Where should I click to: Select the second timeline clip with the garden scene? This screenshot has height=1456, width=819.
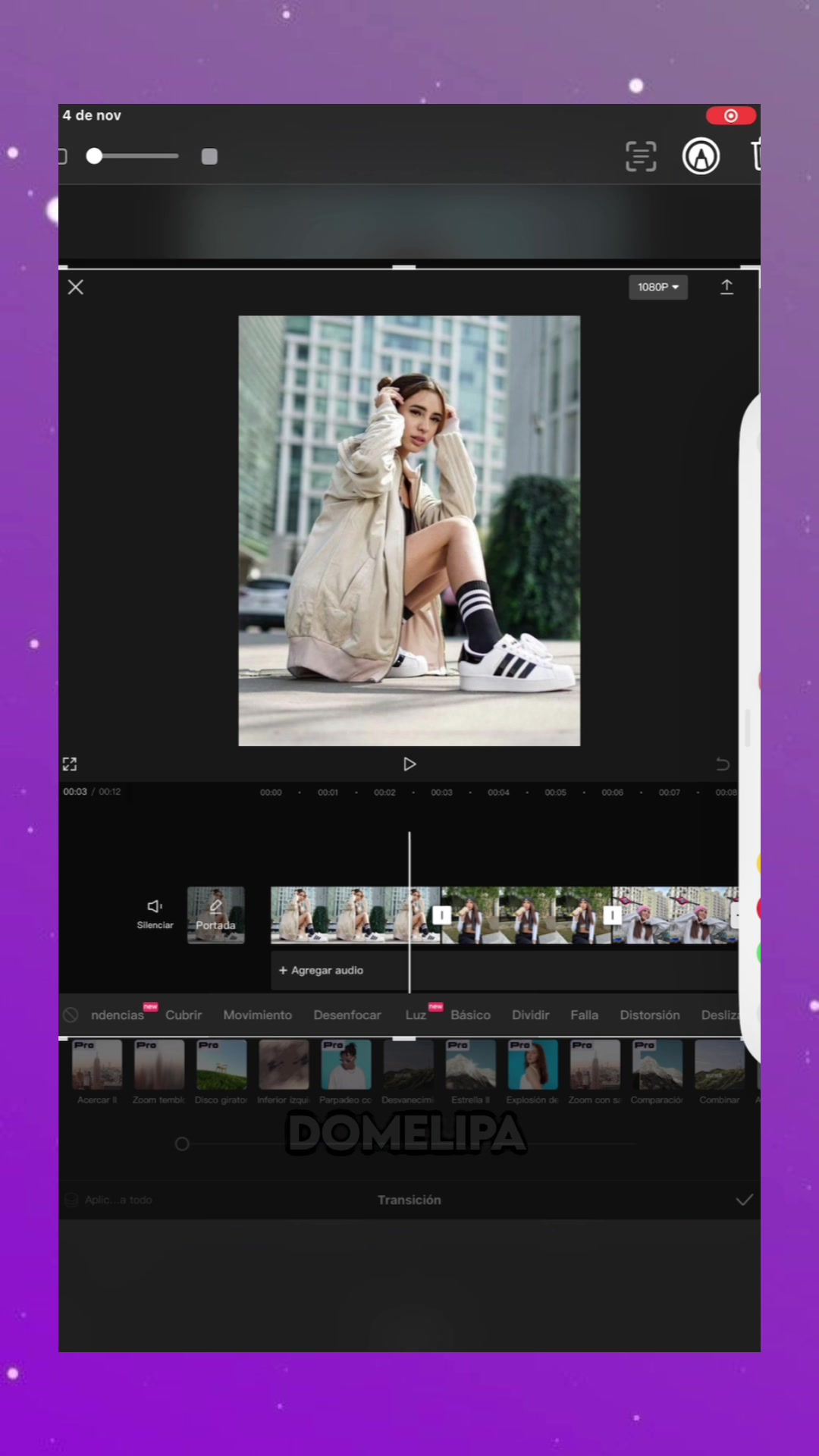coord(527,915)
